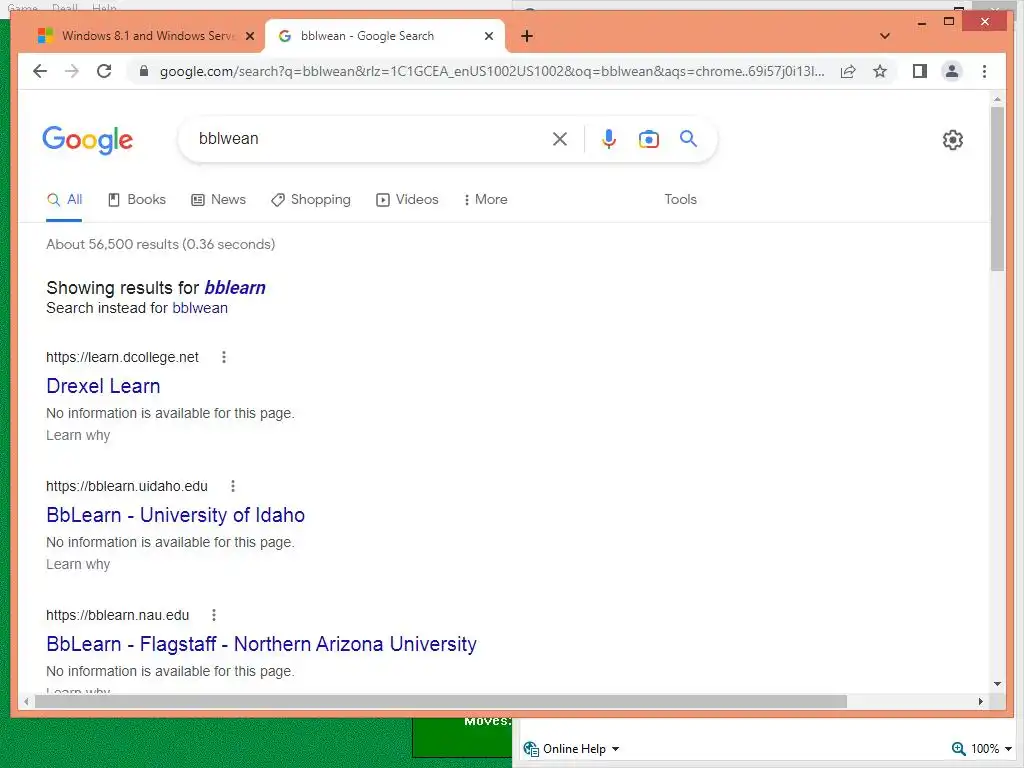Switch to Books results
The width and height of the screenshot is (1024, 768).
136,199
